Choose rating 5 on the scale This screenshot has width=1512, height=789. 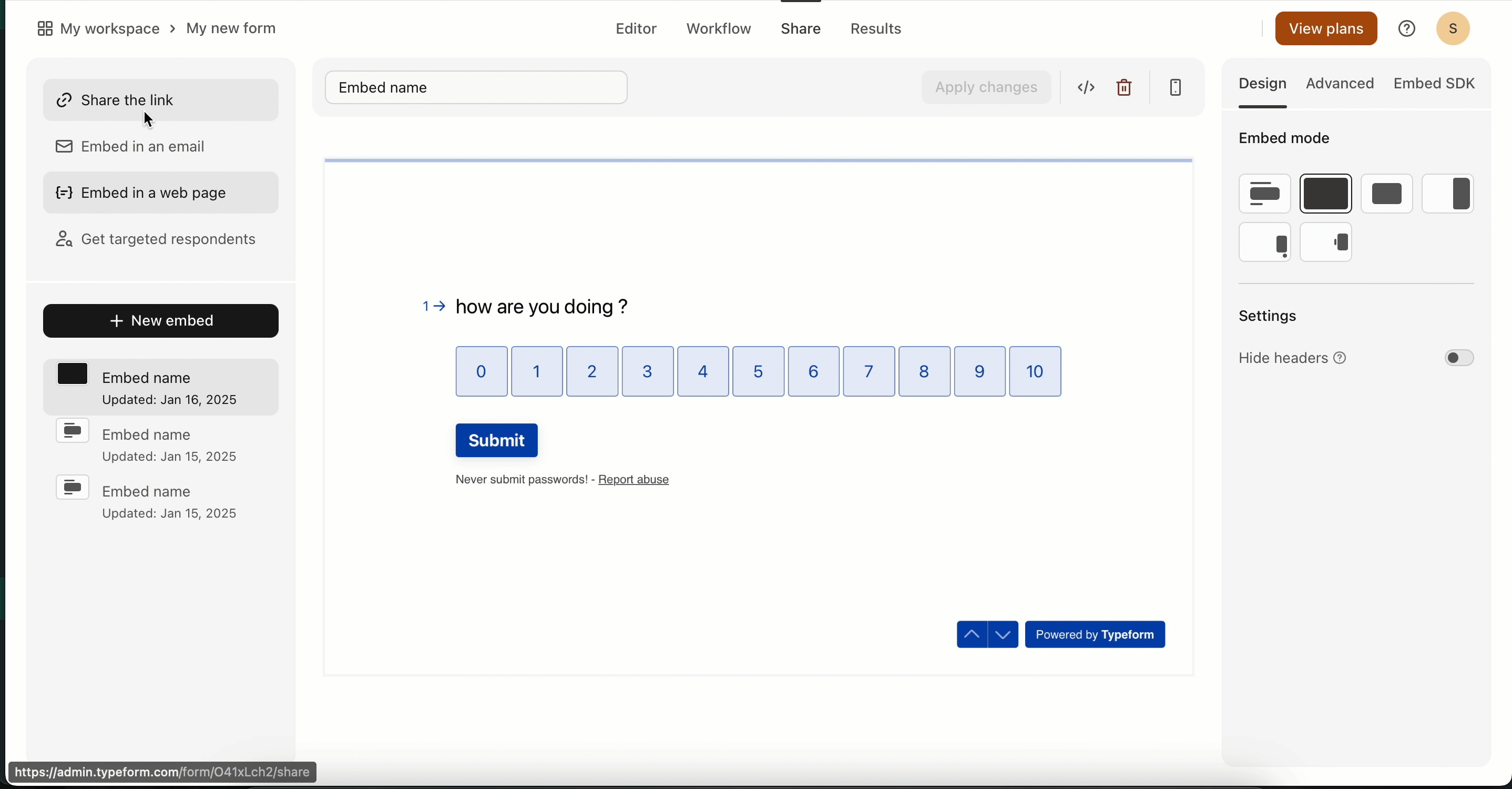coord(758,371)
